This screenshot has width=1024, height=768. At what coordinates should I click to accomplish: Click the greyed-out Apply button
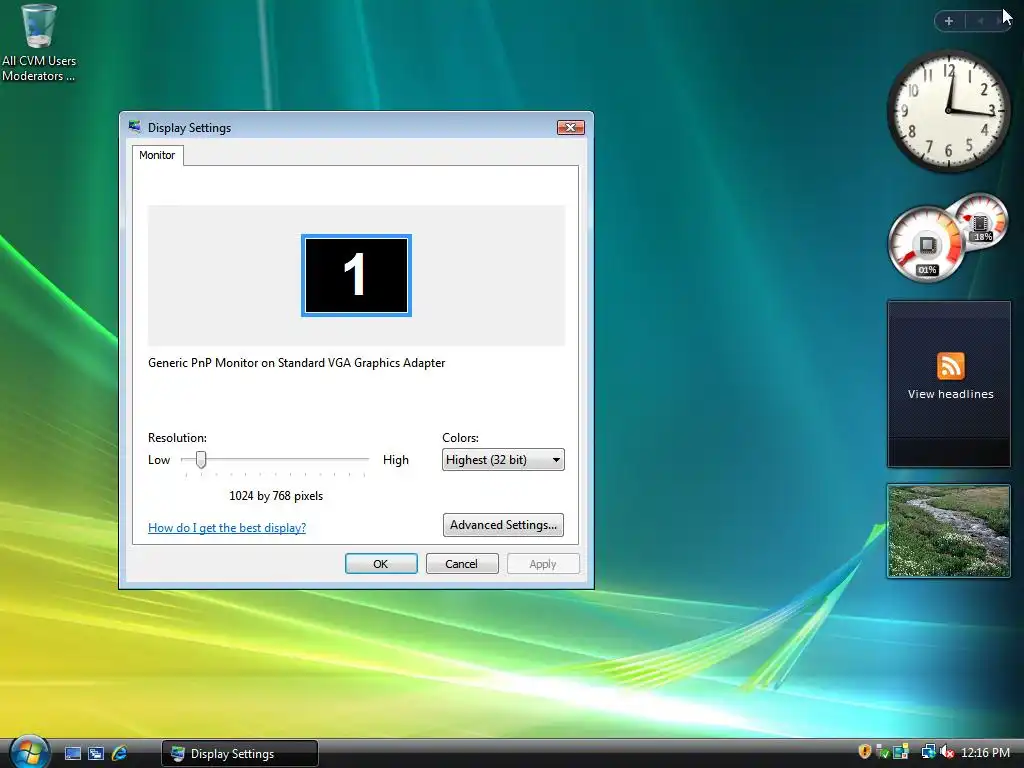coord(543,564)
